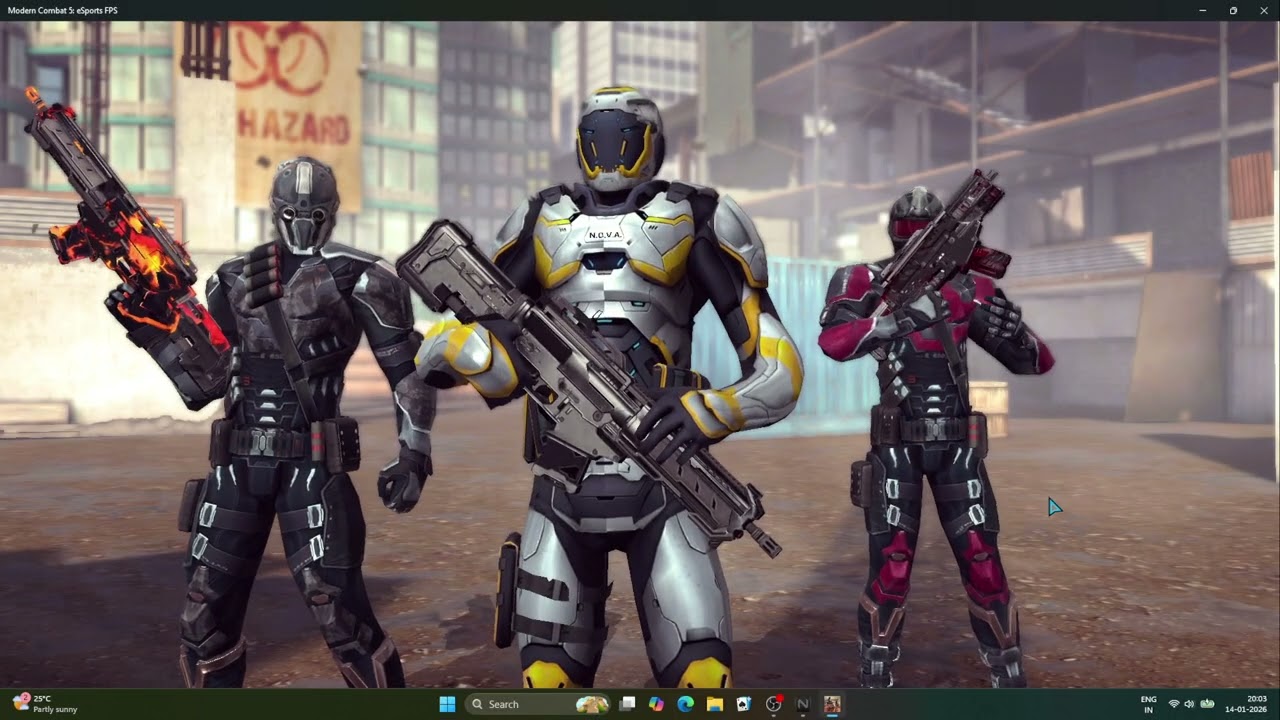1280x720 pixels.
Task: Open File Explorer from the taskbar
Action: coord(714,704)
